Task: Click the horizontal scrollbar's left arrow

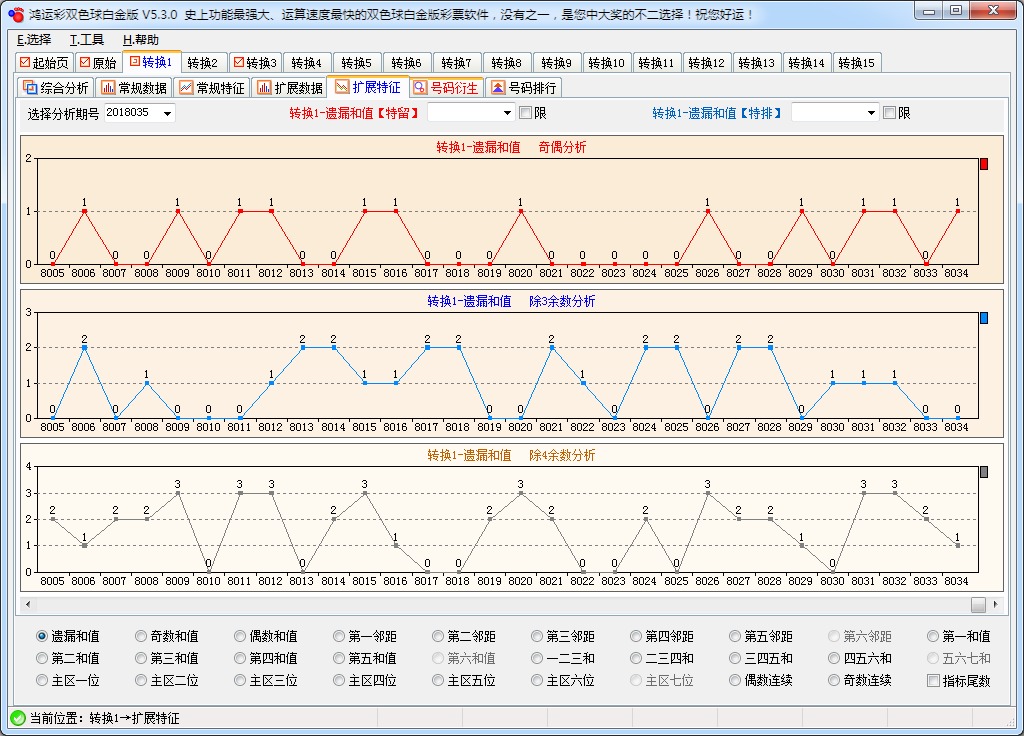Action: pyautogui.click(x=28, y=605)
